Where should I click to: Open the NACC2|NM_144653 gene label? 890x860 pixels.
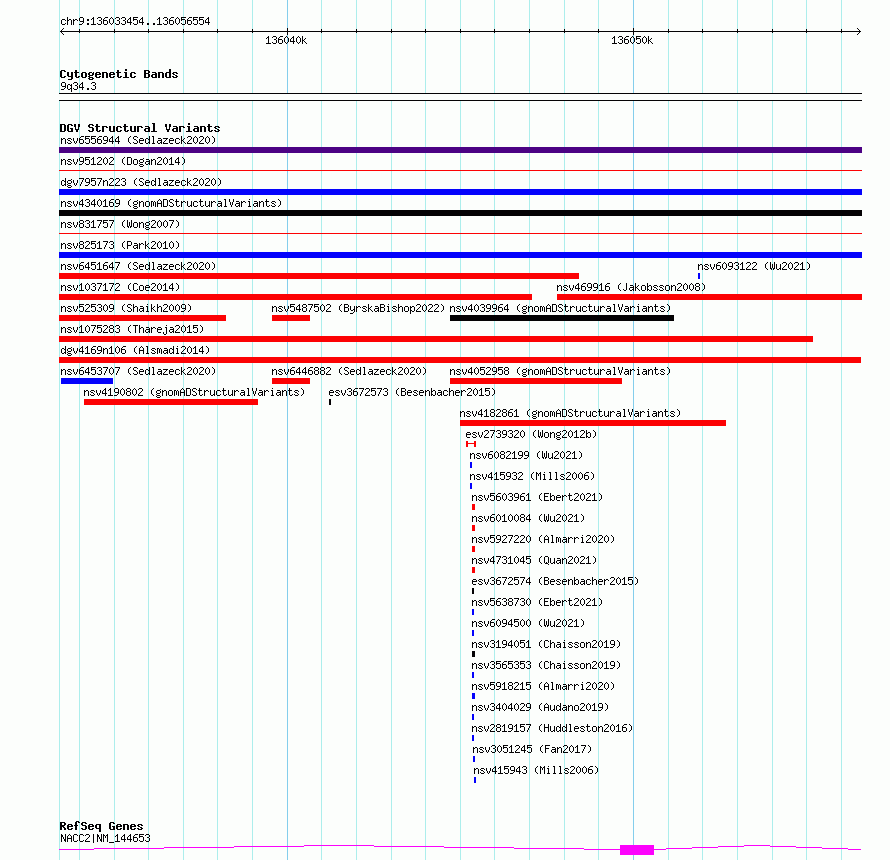point(105,838)
